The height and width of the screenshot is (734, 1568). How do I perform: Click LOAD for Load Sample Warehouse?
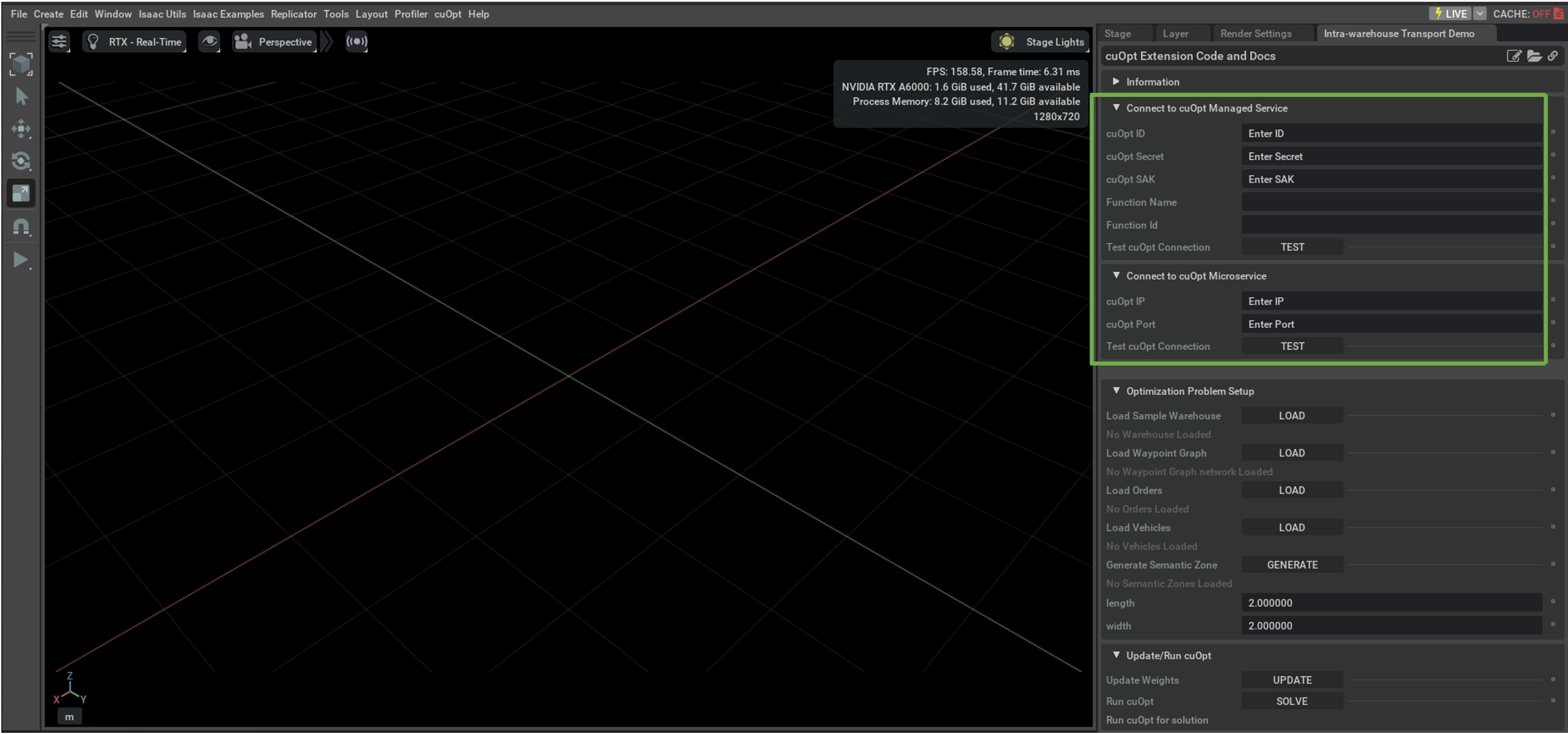point(1292,415)
